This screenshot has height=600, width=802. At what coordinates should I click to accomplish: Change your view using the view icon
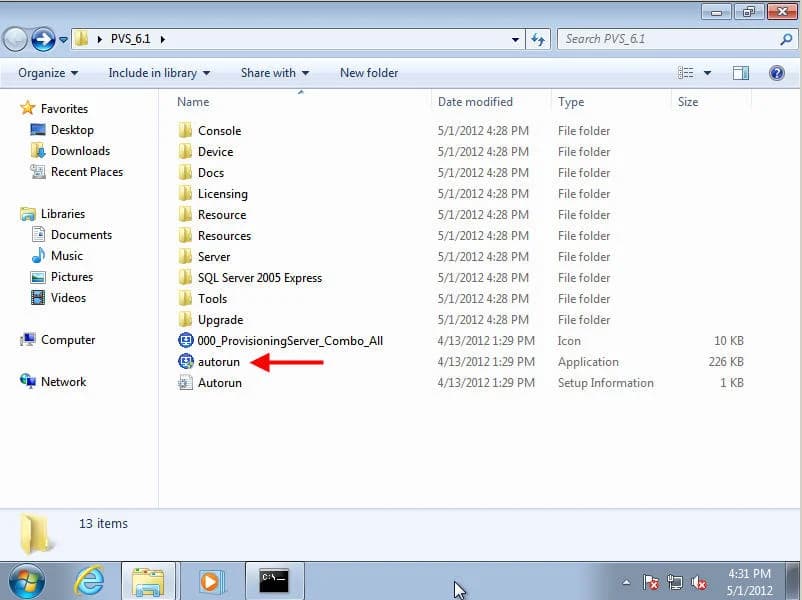(685, 73)
